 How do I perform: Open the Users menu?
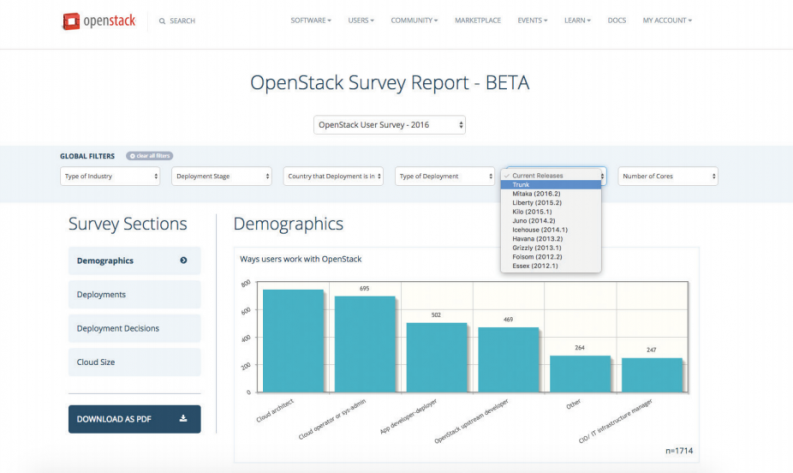click(x=361, y=20)
